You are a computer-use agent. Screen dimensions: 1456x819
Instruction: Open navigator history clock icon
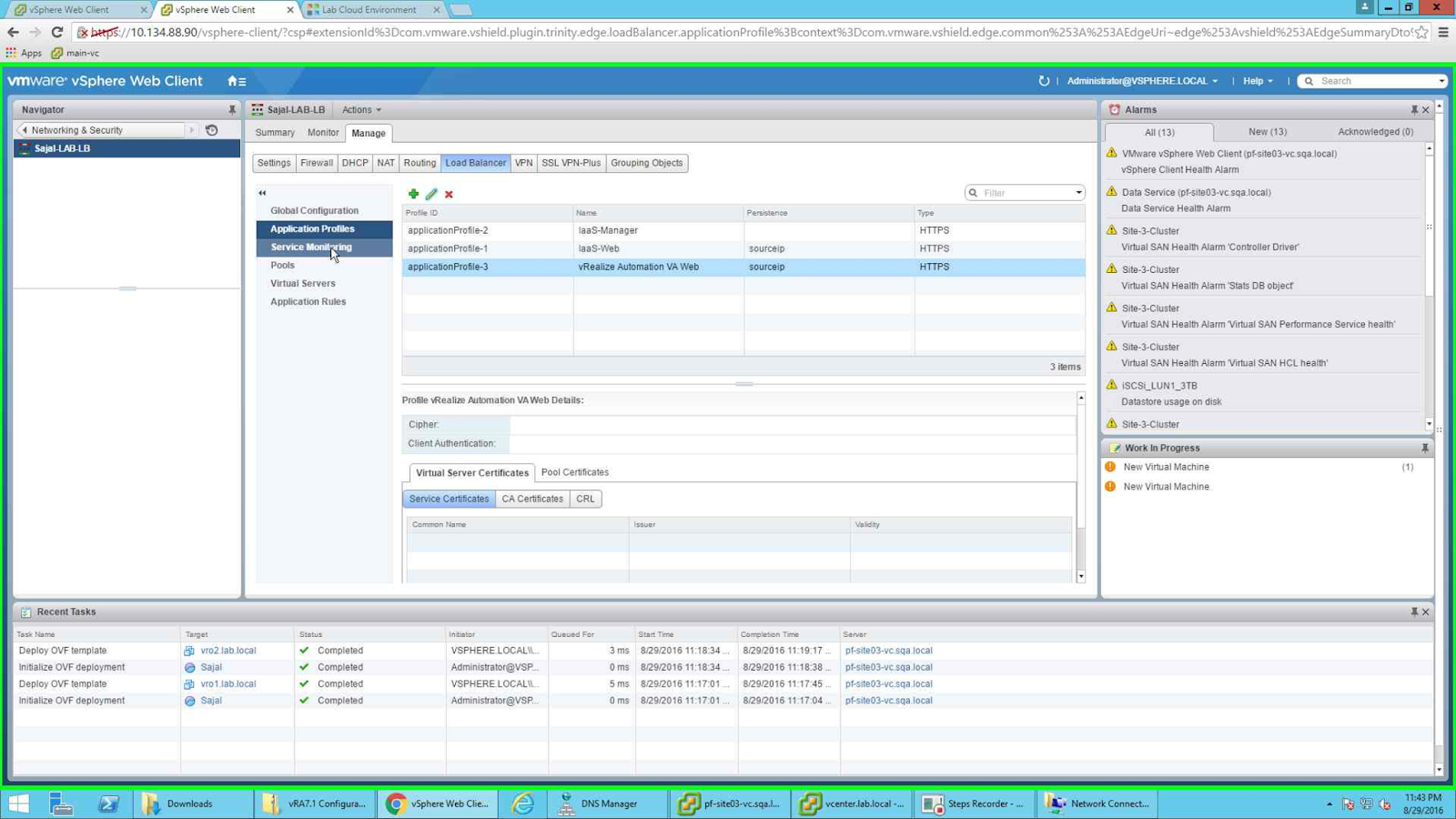[212, 130]
